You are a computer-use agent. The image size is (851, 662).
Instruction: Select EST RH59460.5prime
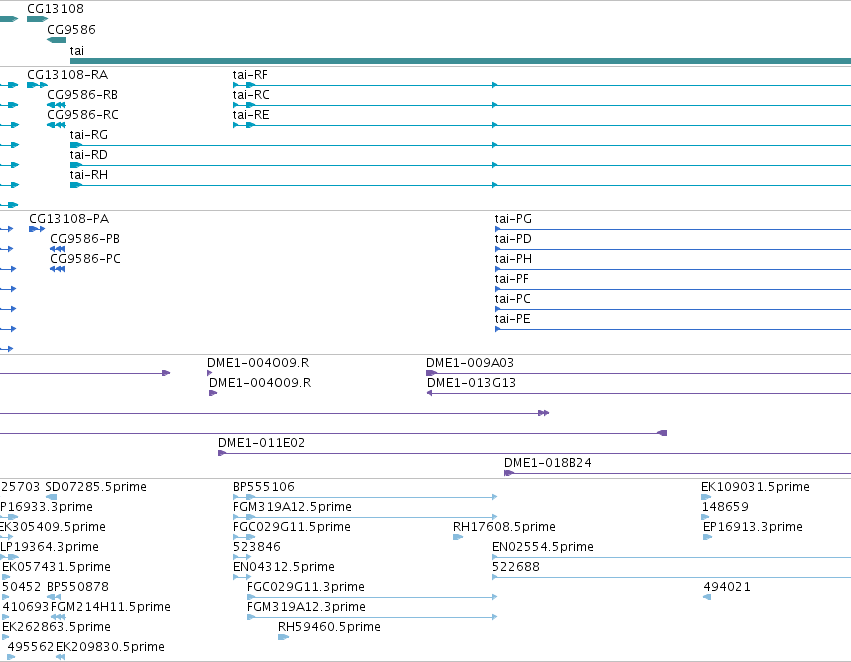[329, 627]
